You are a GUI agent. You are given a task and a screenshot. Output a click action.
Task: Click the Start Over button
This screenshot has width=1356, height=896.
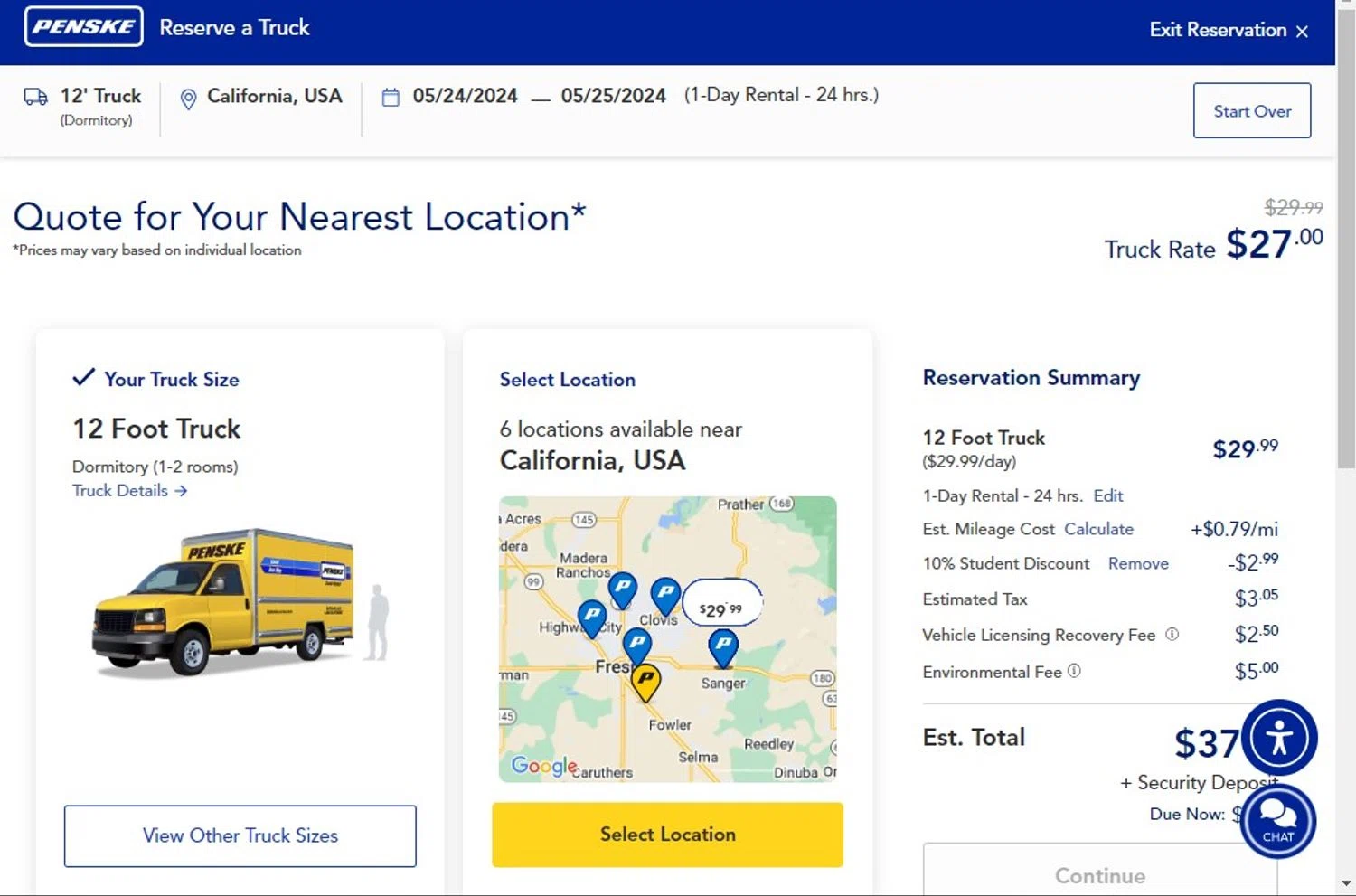(1252, 110)
